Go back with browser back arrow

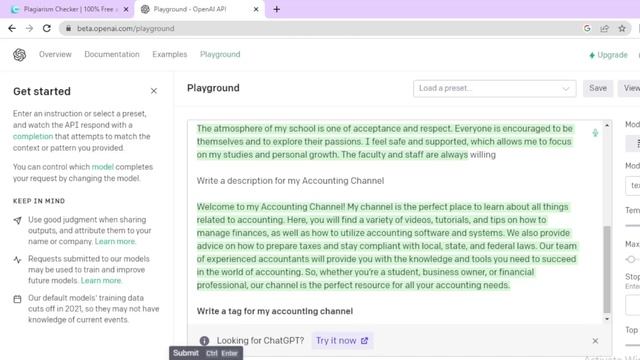click(x=12, y=29)
